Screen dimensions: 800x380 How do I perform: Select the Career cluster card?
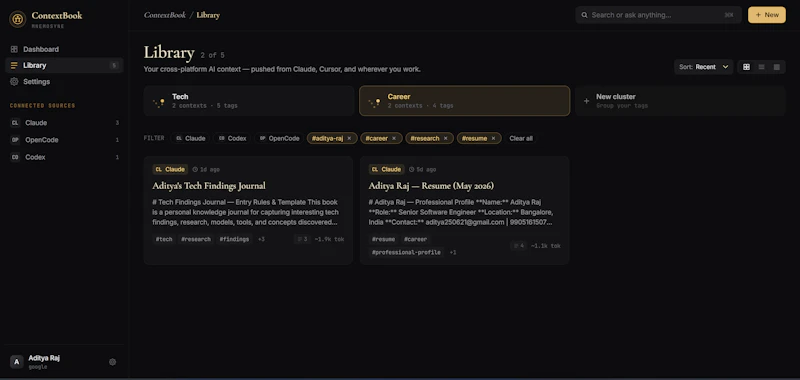pos(464,100)
